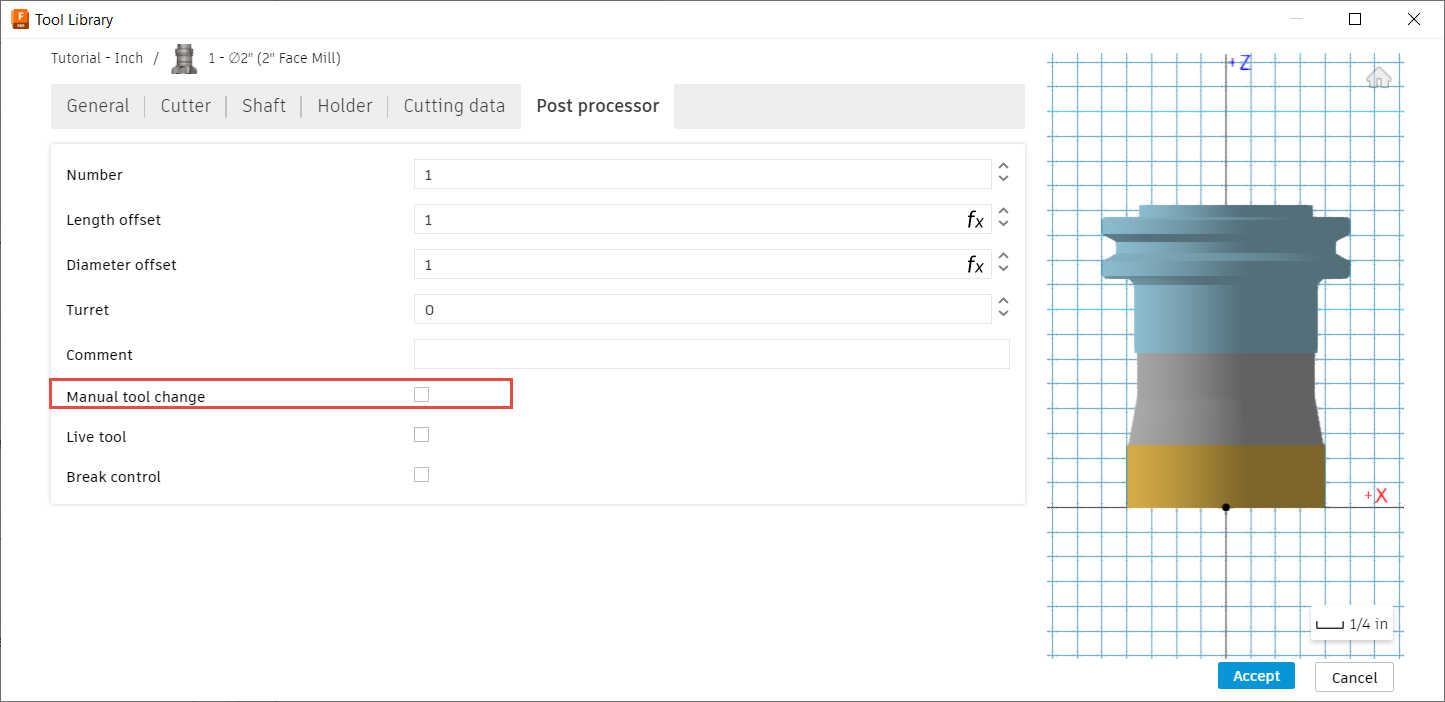Click the Fusion 360 logo in title bar
This screenshot has height=702, width=1445.
click(20, 18)
